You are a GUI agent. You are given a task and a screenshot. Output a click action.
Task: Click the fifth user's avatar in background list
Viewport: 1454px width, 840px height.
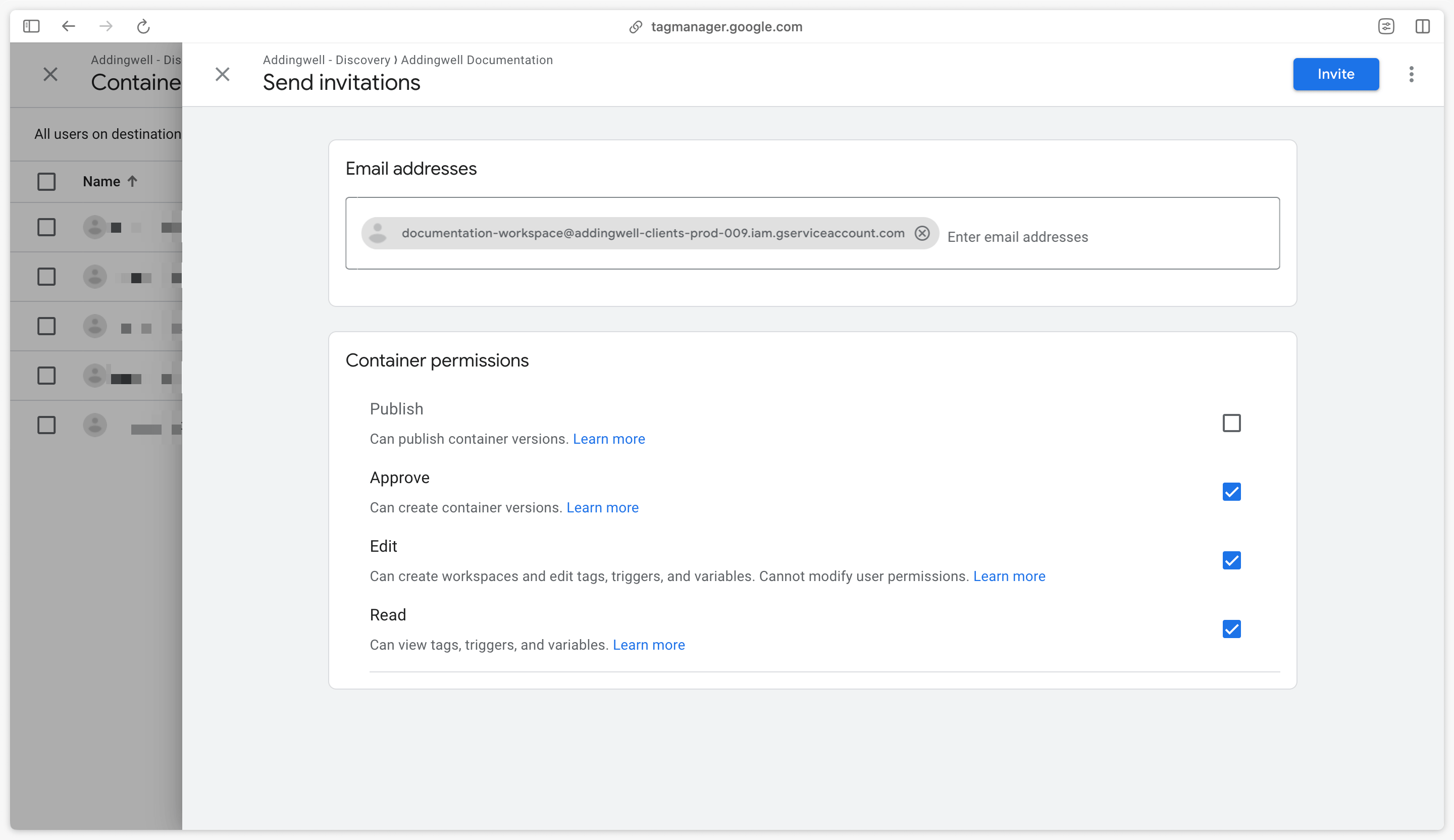(x=94, y=425)
